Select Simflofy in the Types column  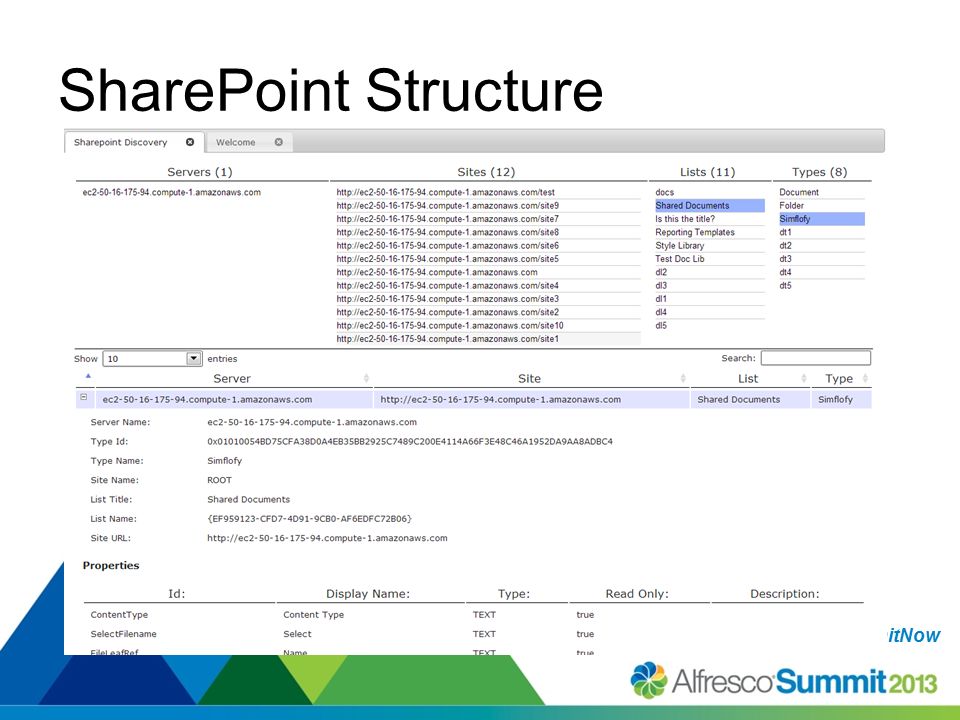(822, 219)
